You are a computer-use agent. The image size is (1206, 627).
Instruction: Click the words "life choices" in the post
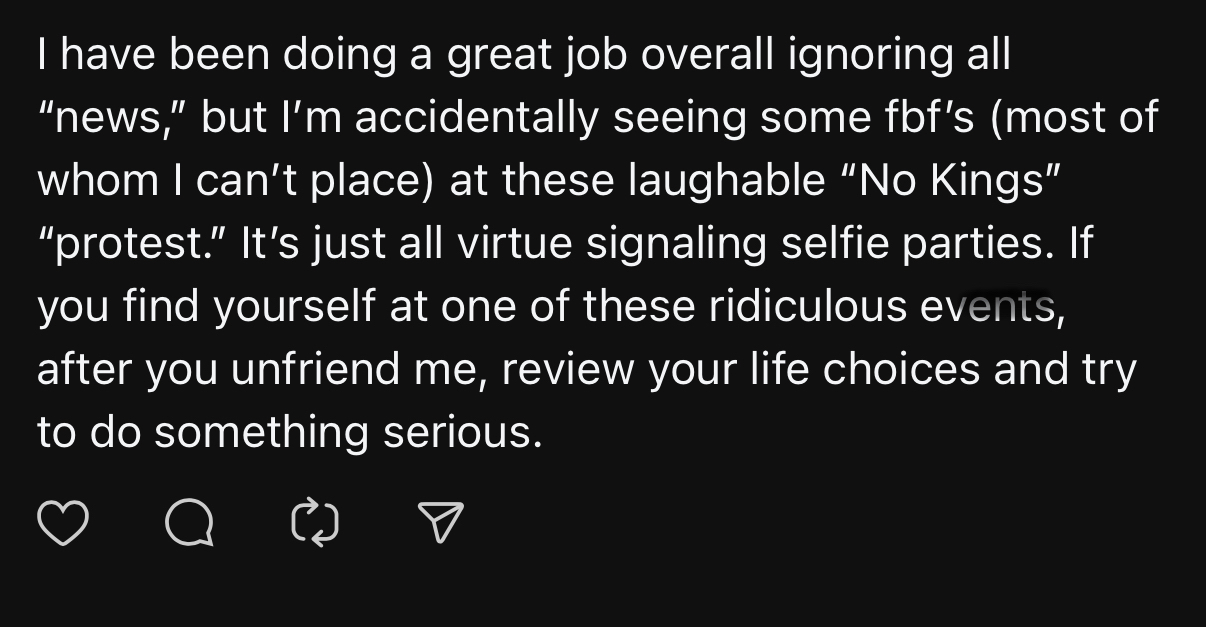click(870, 370)
